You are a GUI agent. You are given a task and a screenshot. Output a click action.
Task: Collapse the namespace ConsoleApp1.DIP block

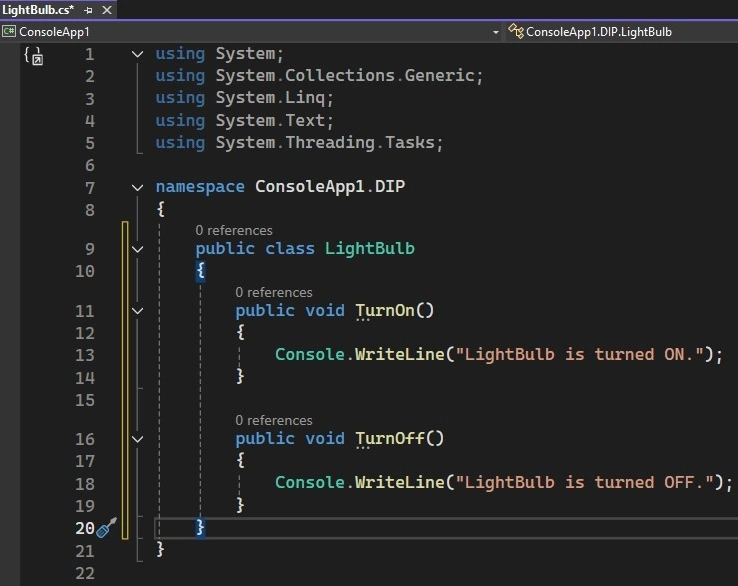point(137,188)
